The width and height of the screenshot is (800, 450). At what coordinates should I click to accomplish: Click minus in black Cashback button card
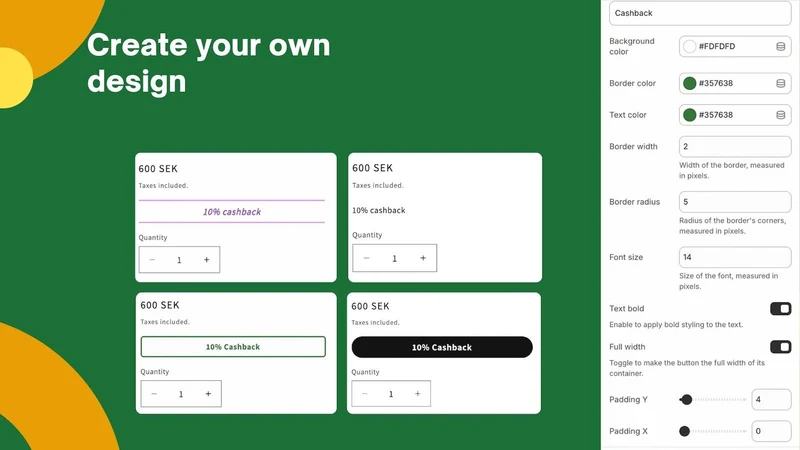coord(364,394)
